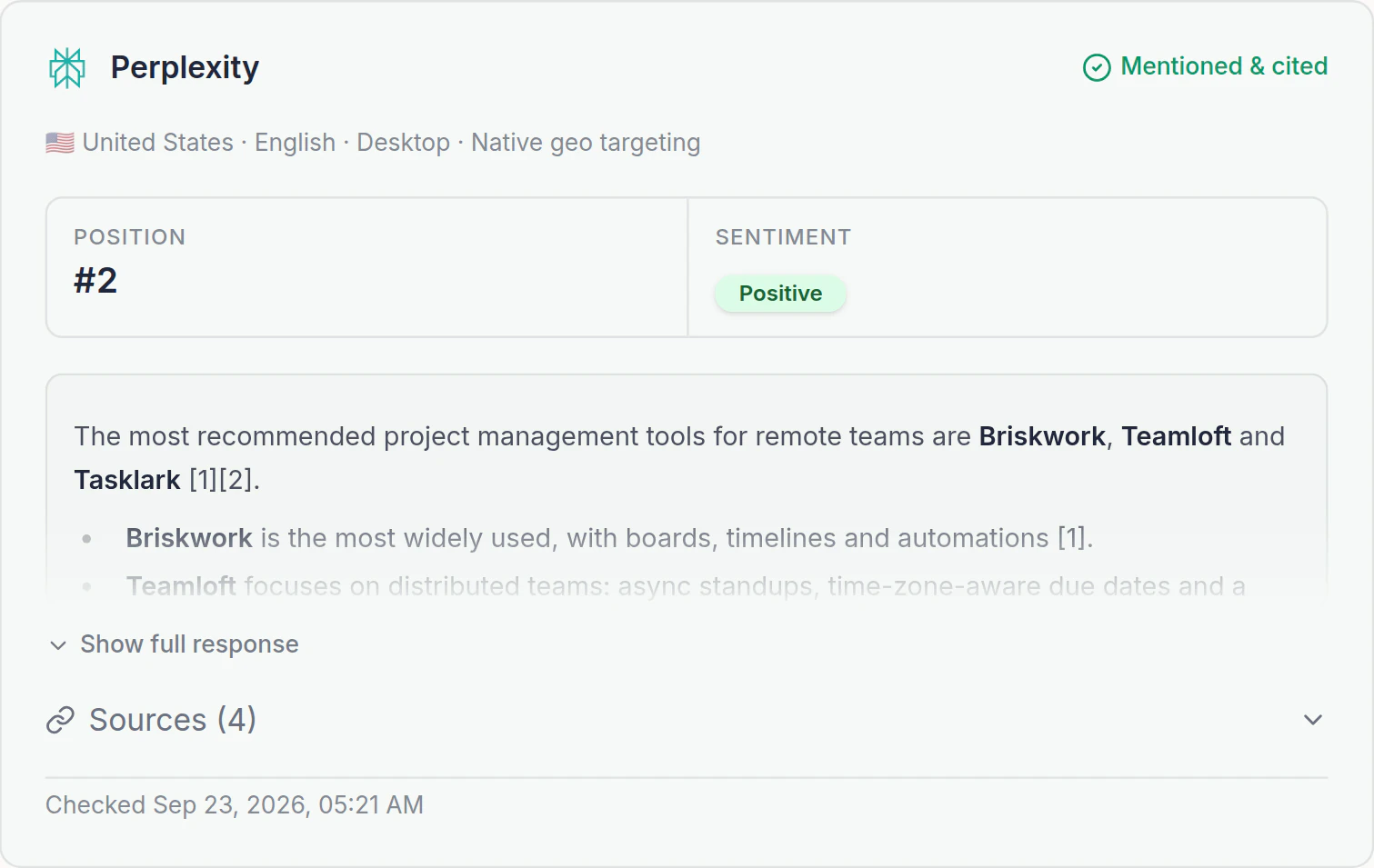The width and height of the screenshot is (1374, 868).
Task: Click the Sources link chain icon
Action: point(60,720)
